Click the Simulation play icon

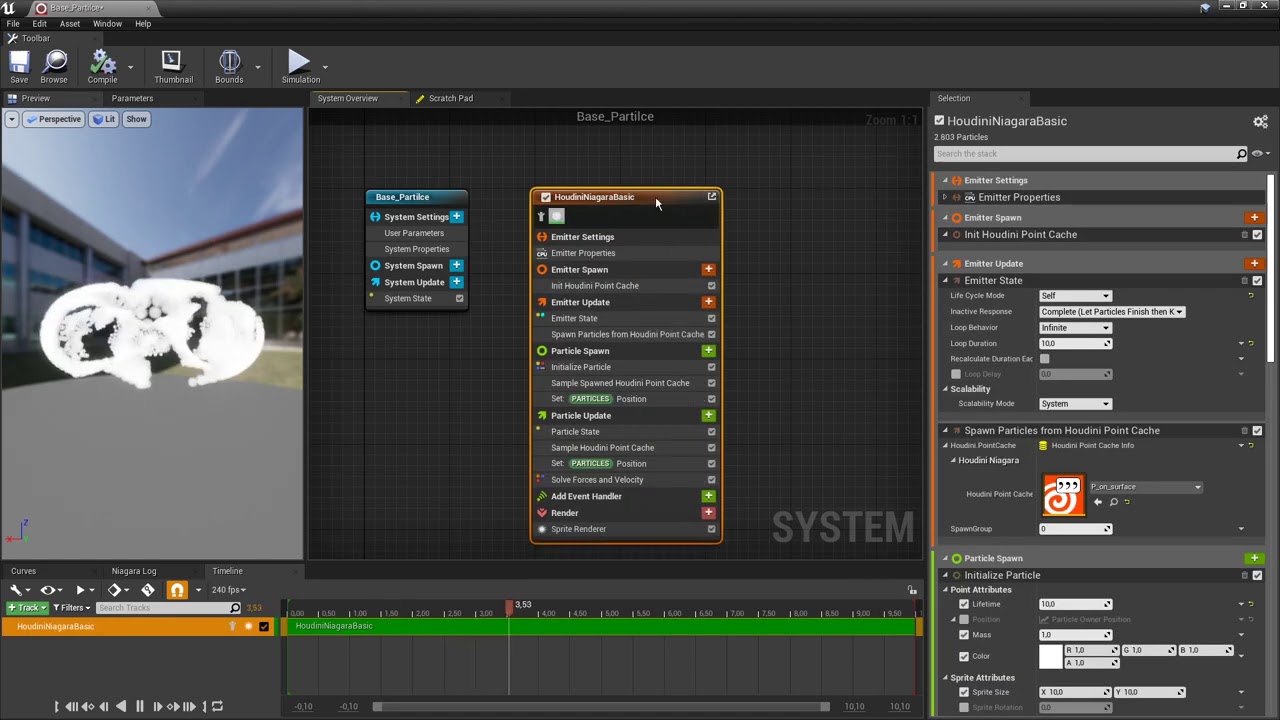[299, 67]
